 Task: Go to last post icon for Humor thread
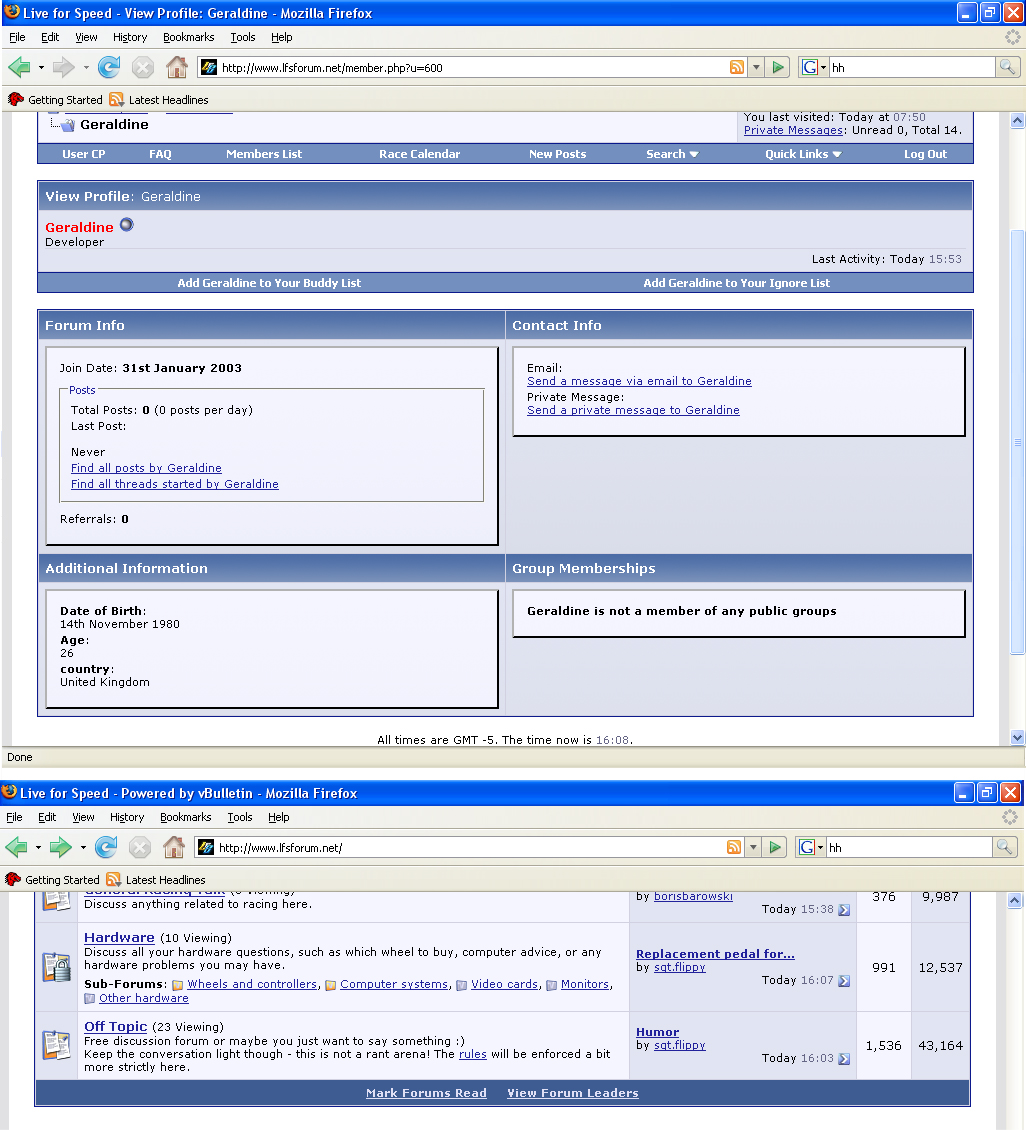844,1059
